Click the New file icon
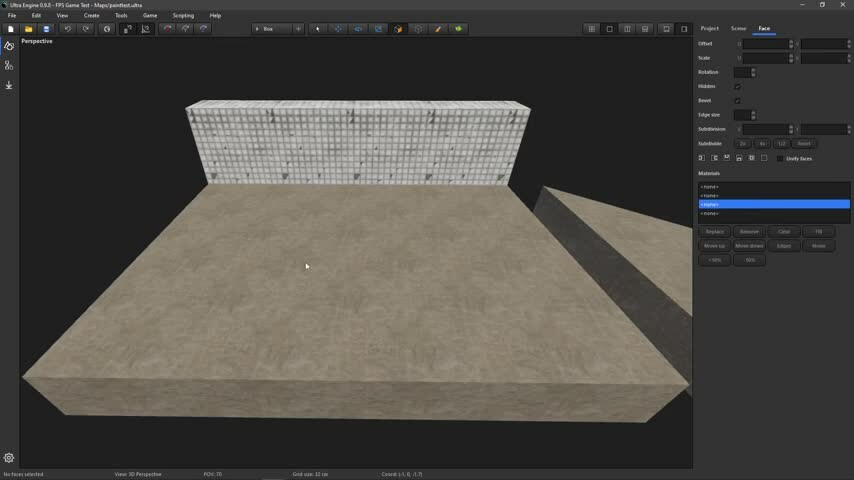Image resolution: width=854 pixels, height=480 pixels. (11, 29)
